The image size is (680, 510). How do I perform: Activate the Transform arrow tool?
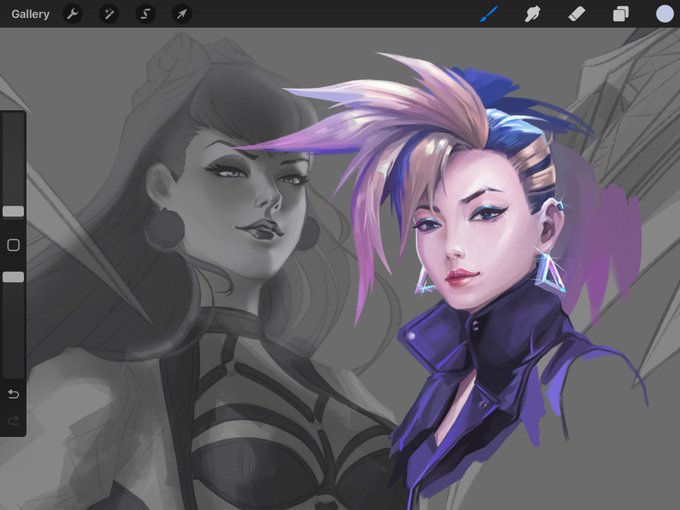[x=182, y=14]
